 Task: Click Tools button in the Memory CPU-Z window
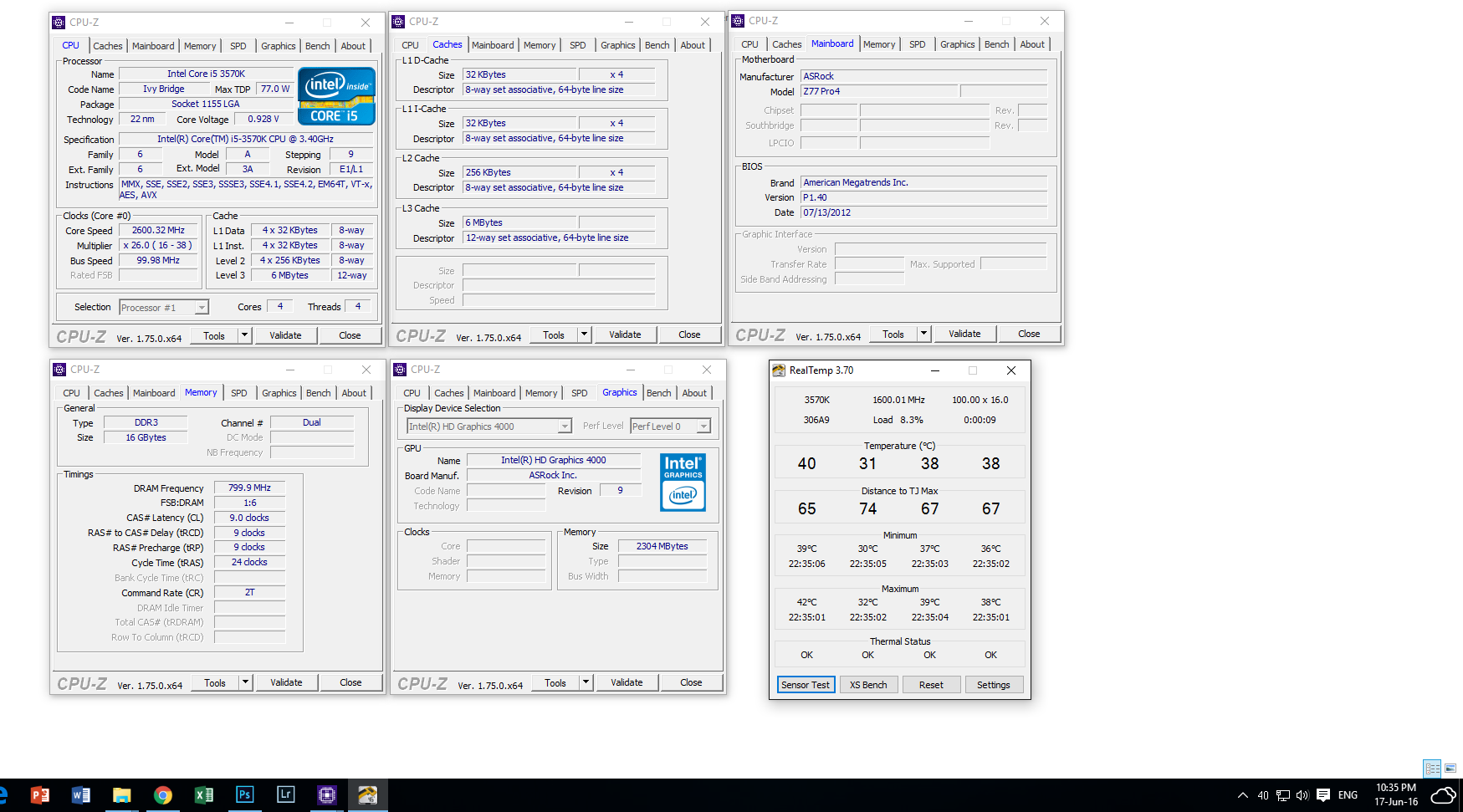point(215,682)
